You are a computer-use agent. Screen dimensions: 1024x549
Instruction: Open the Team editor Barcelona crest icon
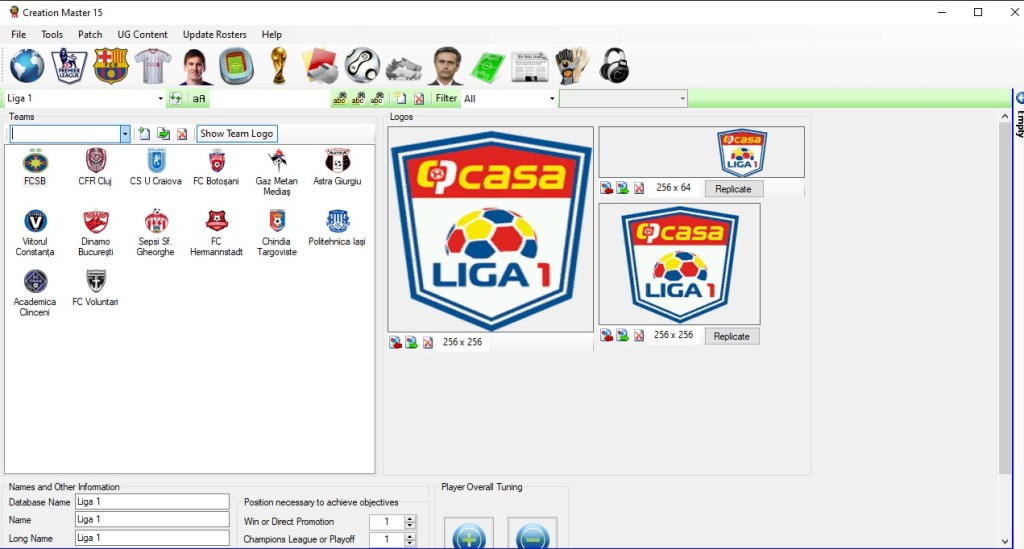click(x=111, y=66)
